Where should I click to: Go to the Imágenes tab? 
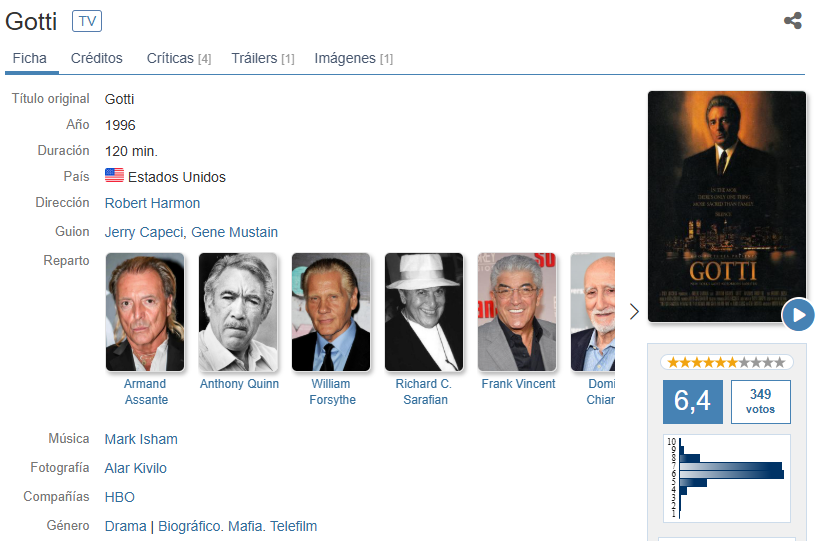[x=354, y=58]
